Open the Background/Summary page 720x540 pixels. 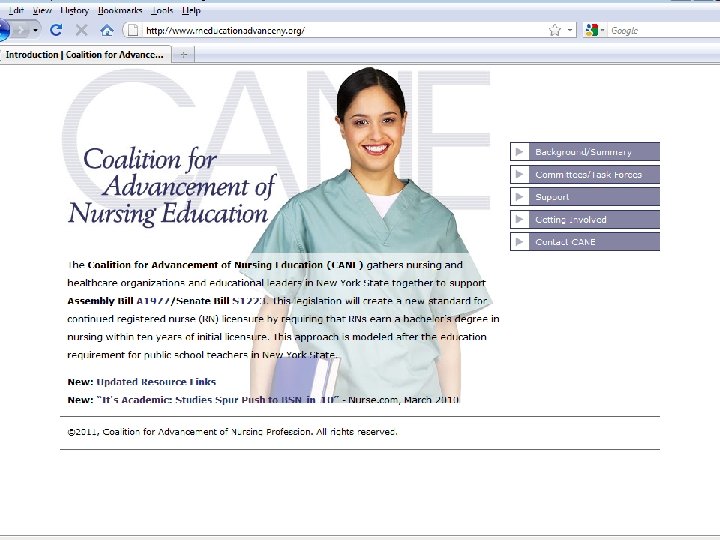tap(583, 152)
